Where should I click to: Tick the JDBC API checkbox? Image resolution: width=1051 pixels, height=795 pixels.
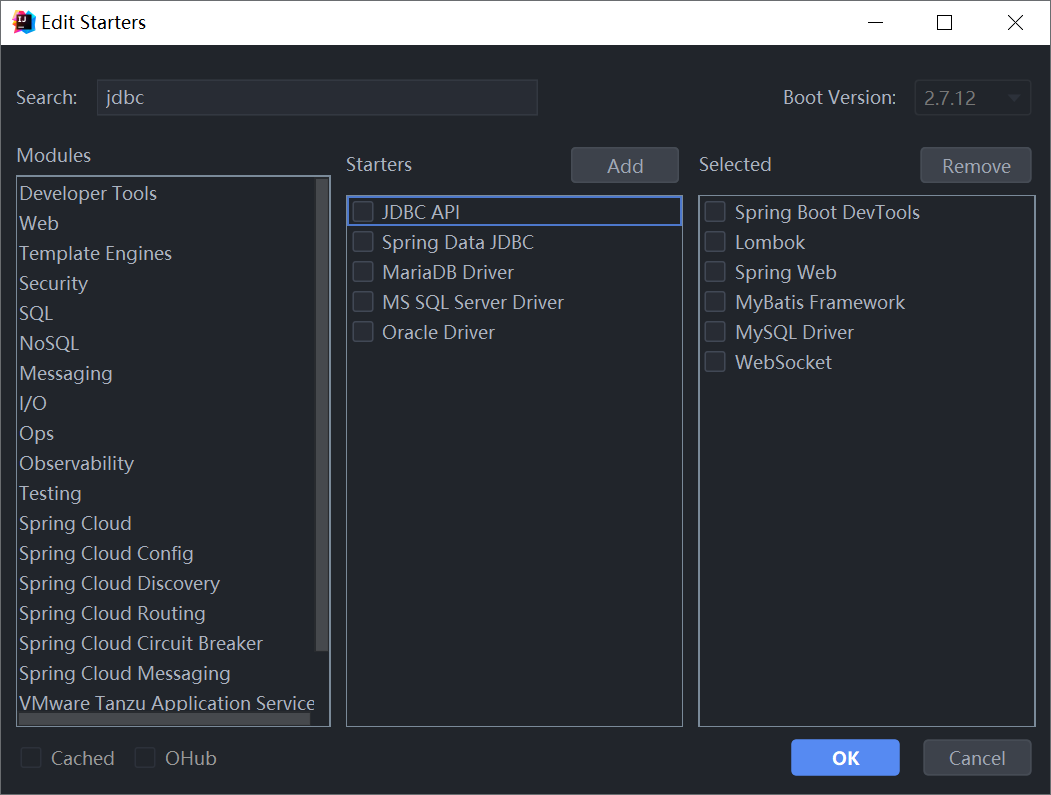(363, 212)
